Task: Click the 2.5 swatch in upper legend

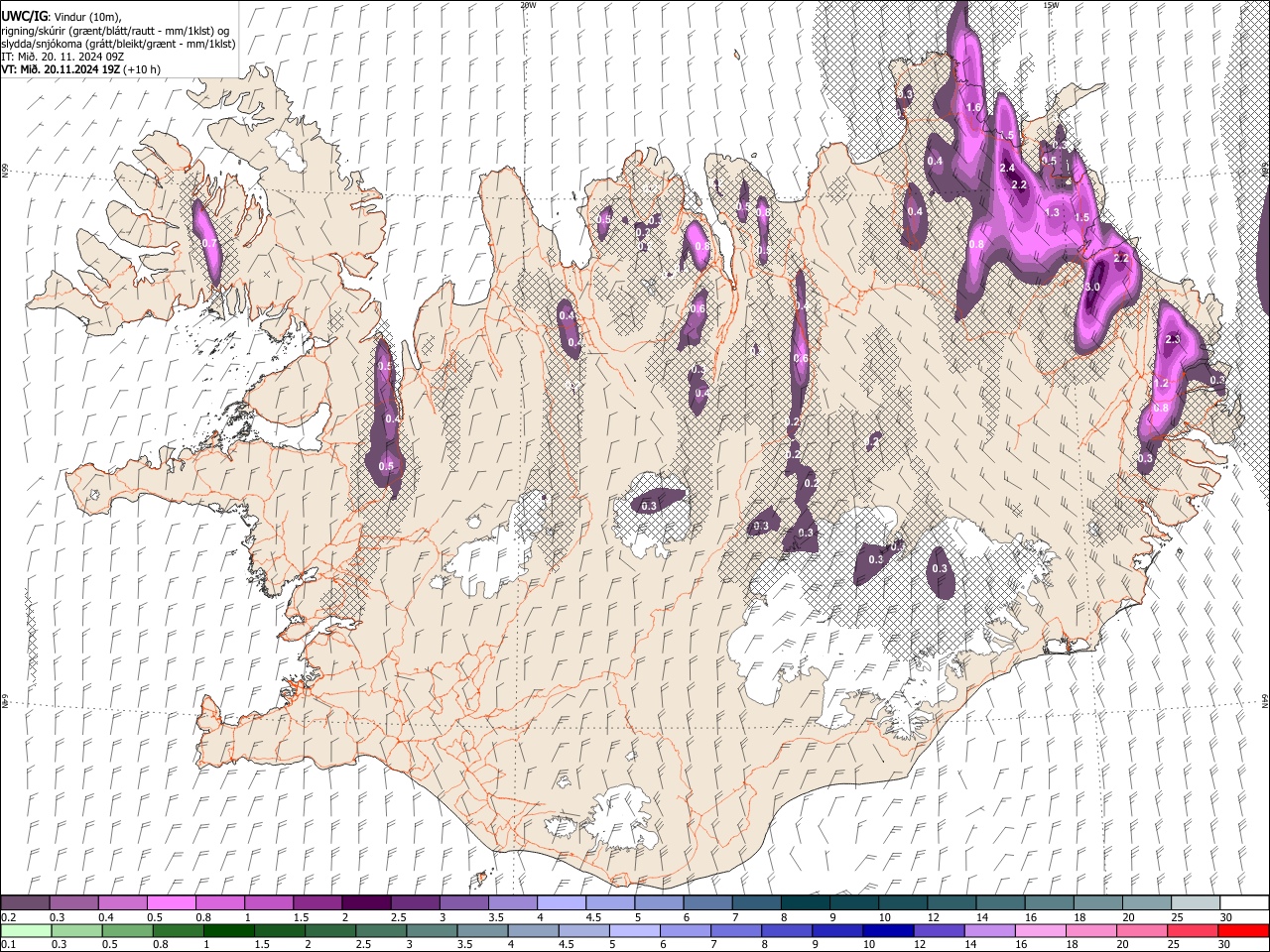Action: (x=414, y=902)
